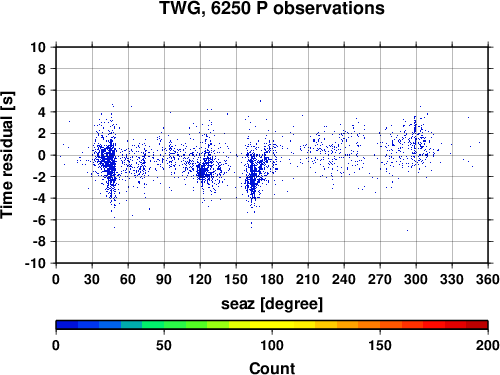500x375 pixels.
Task: Click y-axis tick label "10"
Action: [38, 47]
